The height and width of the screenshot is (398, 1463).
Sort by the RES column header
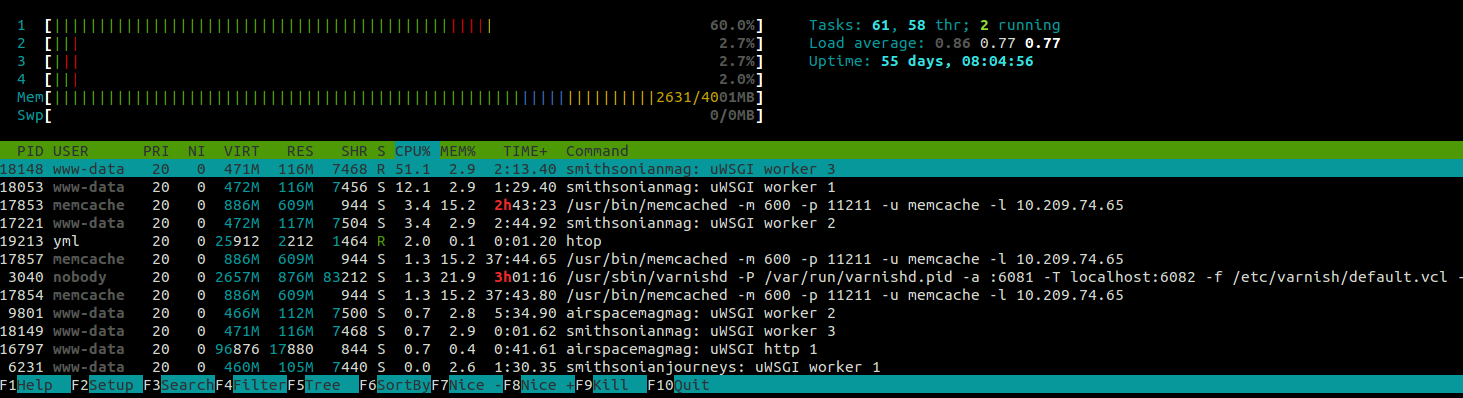click(x=300, y=151)
